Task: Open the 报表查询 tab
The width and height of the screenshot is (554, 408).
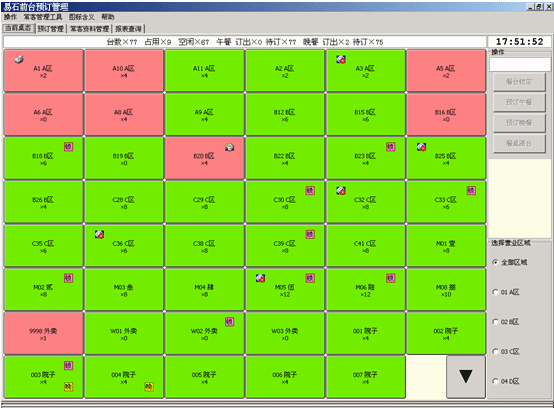Action: pyautogui.click(x=128, y=29)
